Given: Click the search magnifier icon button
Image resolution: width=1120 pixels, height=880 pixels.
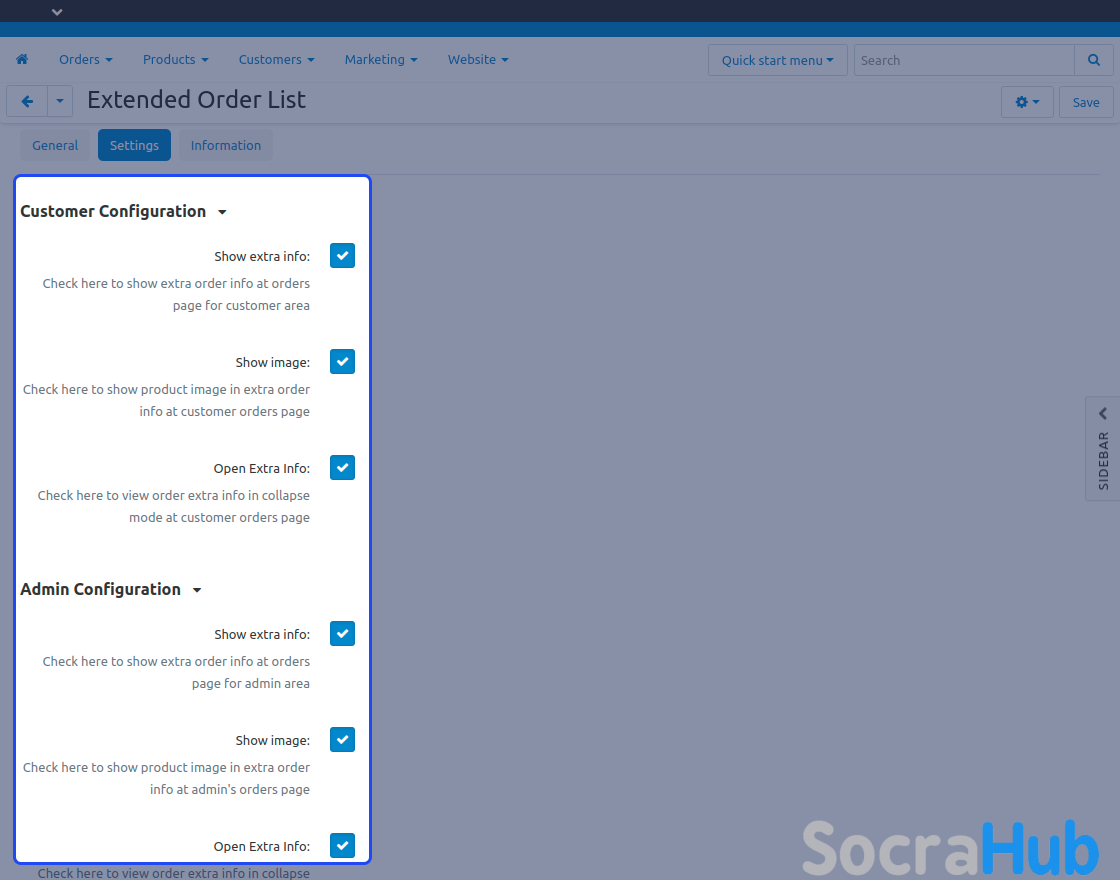Looking at the screenshot, I should (x=1093, y=60).
